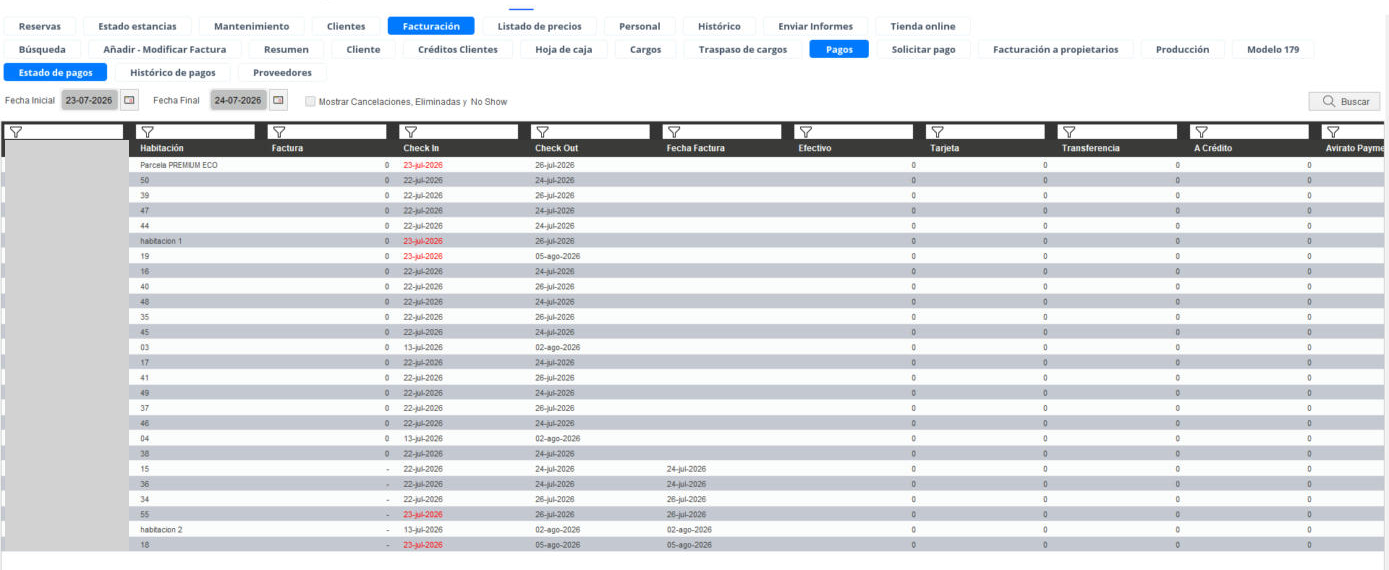Open the Búsqueda sub-tab
1389x570 pixels.
[43, 49]
